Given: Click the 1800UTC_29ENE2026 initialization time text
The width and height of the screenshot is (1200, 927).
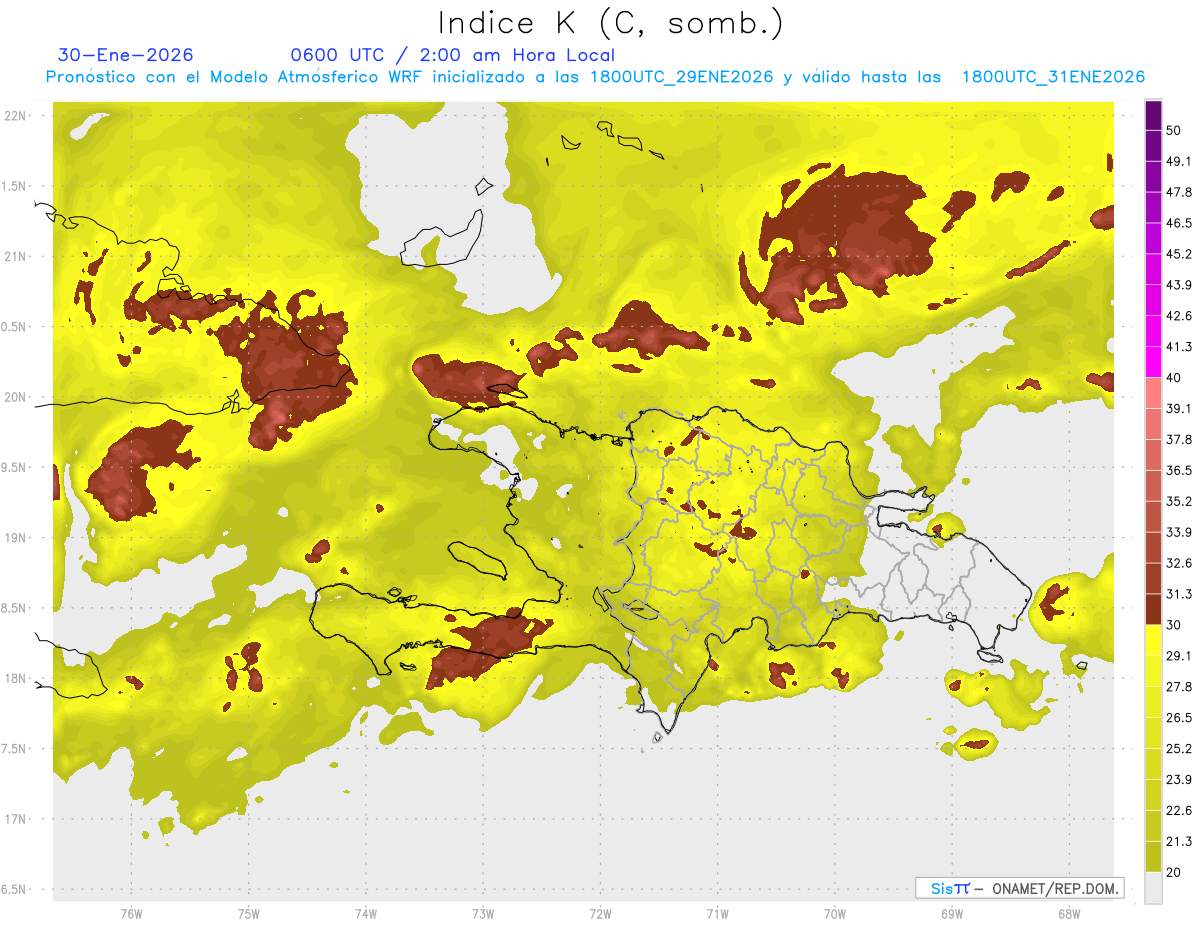Looking at the screenshot, I should [682, 77].
